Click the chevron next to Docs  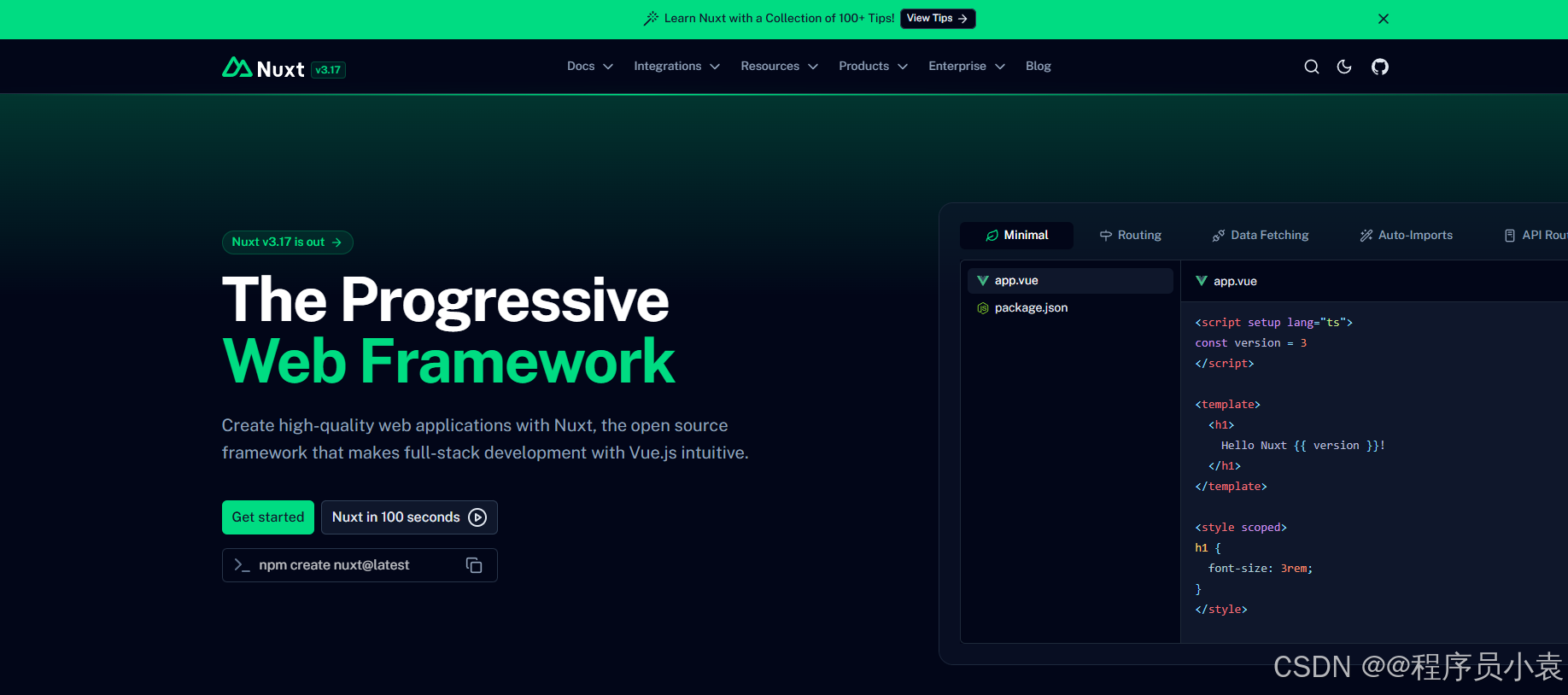tap(608, 67)
